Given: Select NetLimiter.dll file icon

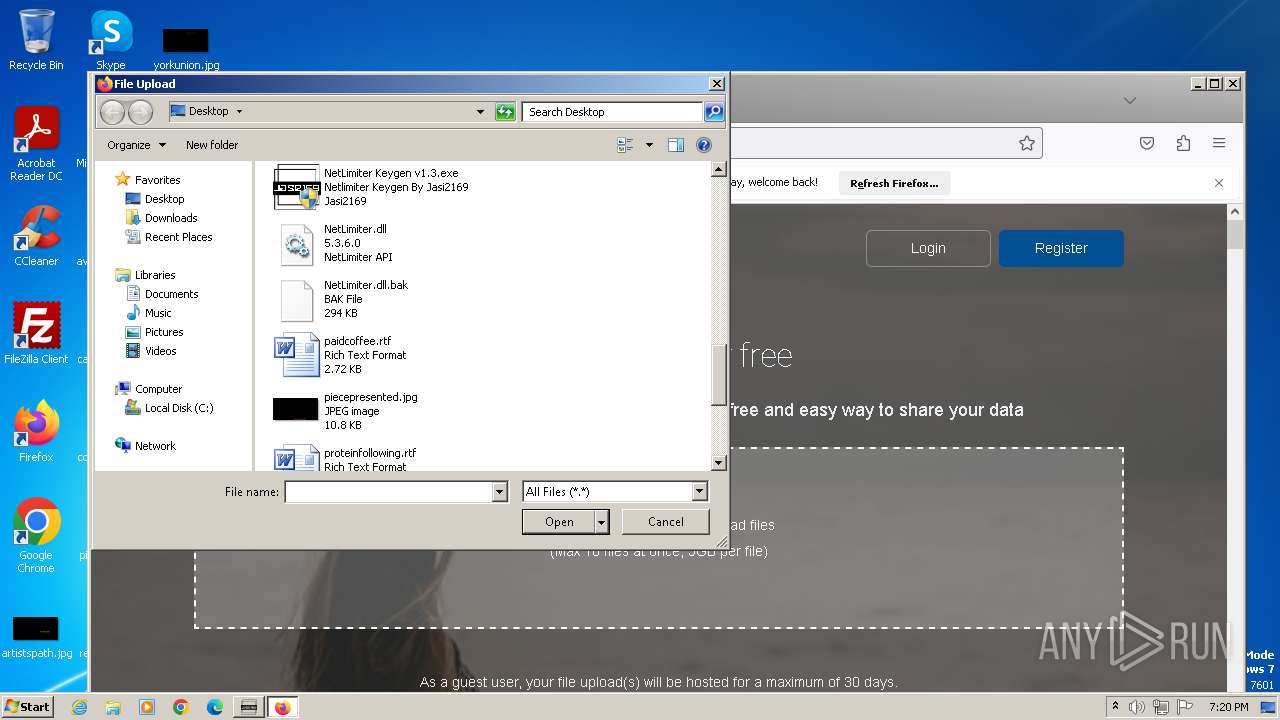Looking at the screenshot, I should tap(297, 243).
